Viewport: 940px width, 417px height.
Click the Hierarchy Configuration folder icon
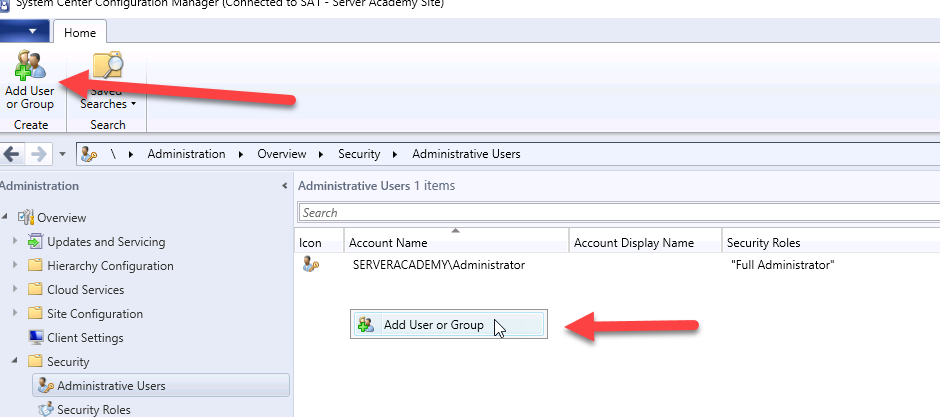point(35,265)
